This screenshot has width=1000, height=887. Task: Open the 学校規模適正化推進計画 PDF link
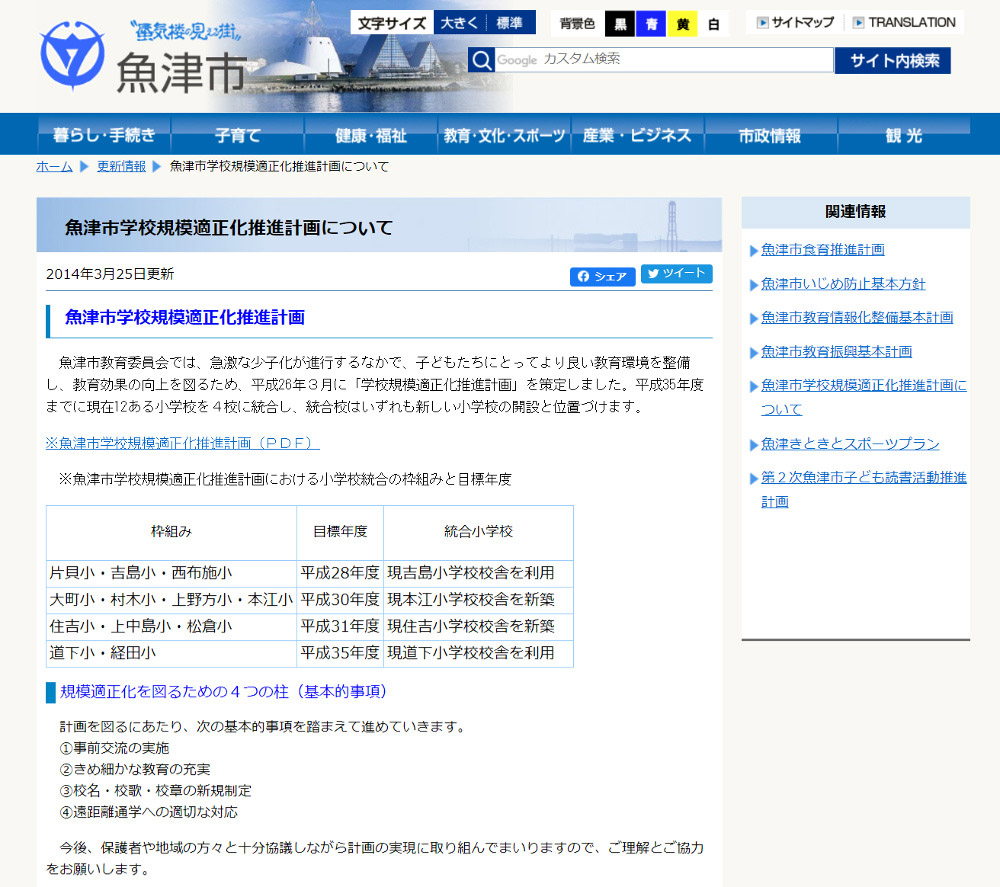(182, 442)
